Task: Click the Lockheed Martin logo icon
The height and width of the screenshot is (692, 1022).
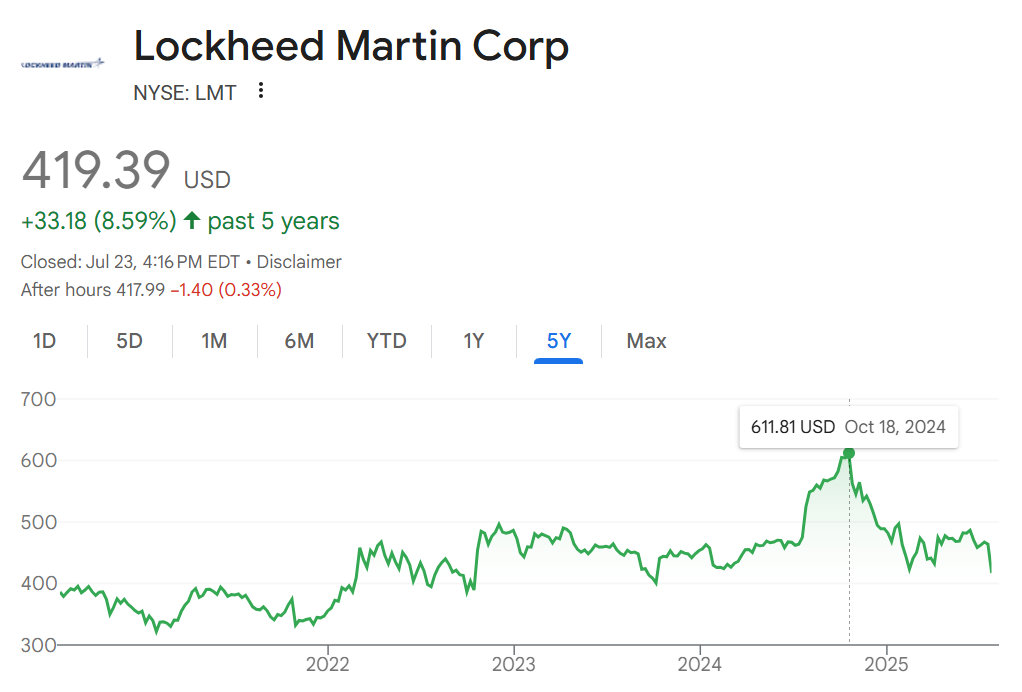Action: pyautogui.click(x=62, y=64)
